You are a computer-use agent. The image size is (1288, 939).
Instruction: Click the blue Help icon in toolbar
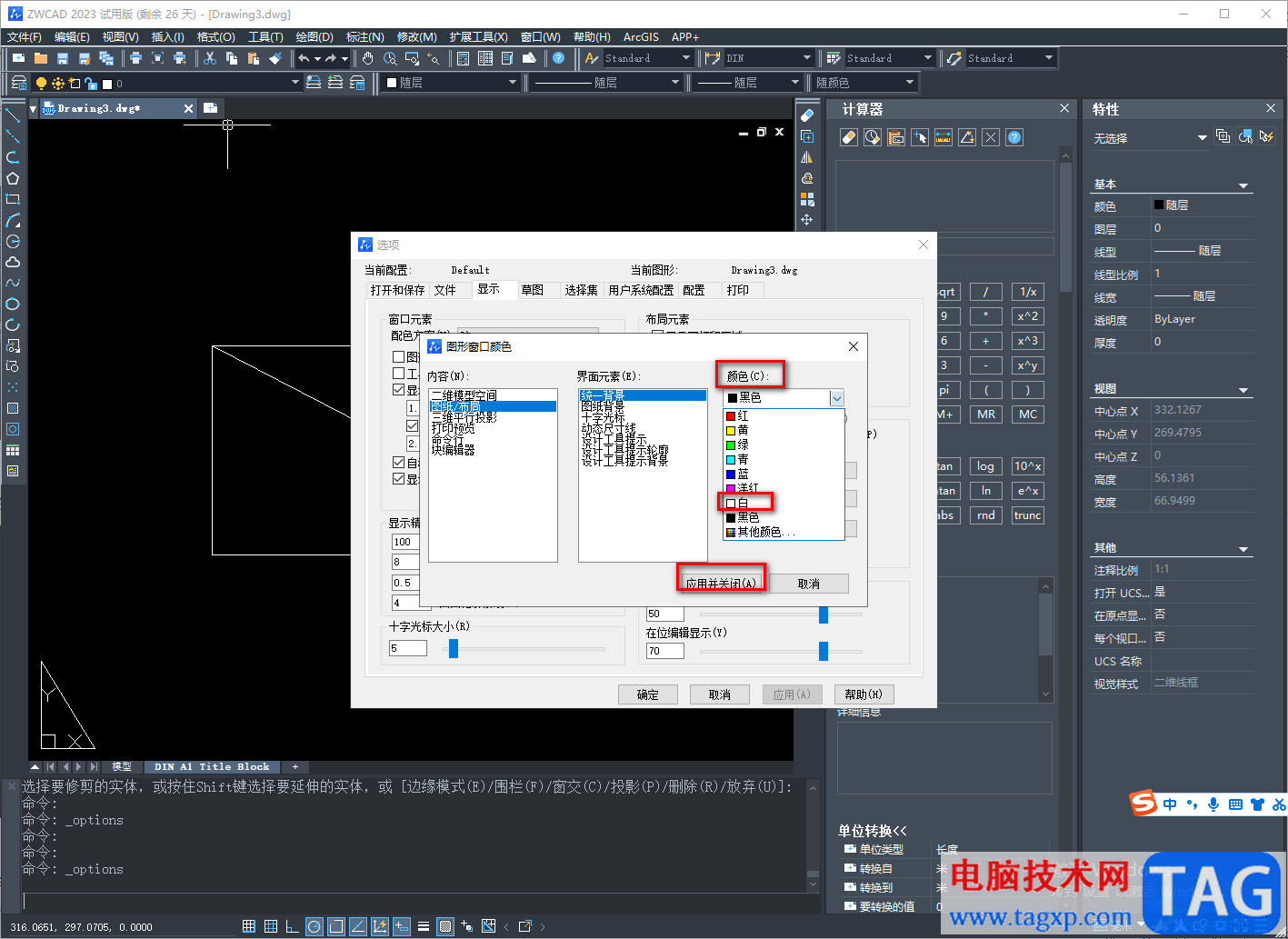[x=559, y=58]
